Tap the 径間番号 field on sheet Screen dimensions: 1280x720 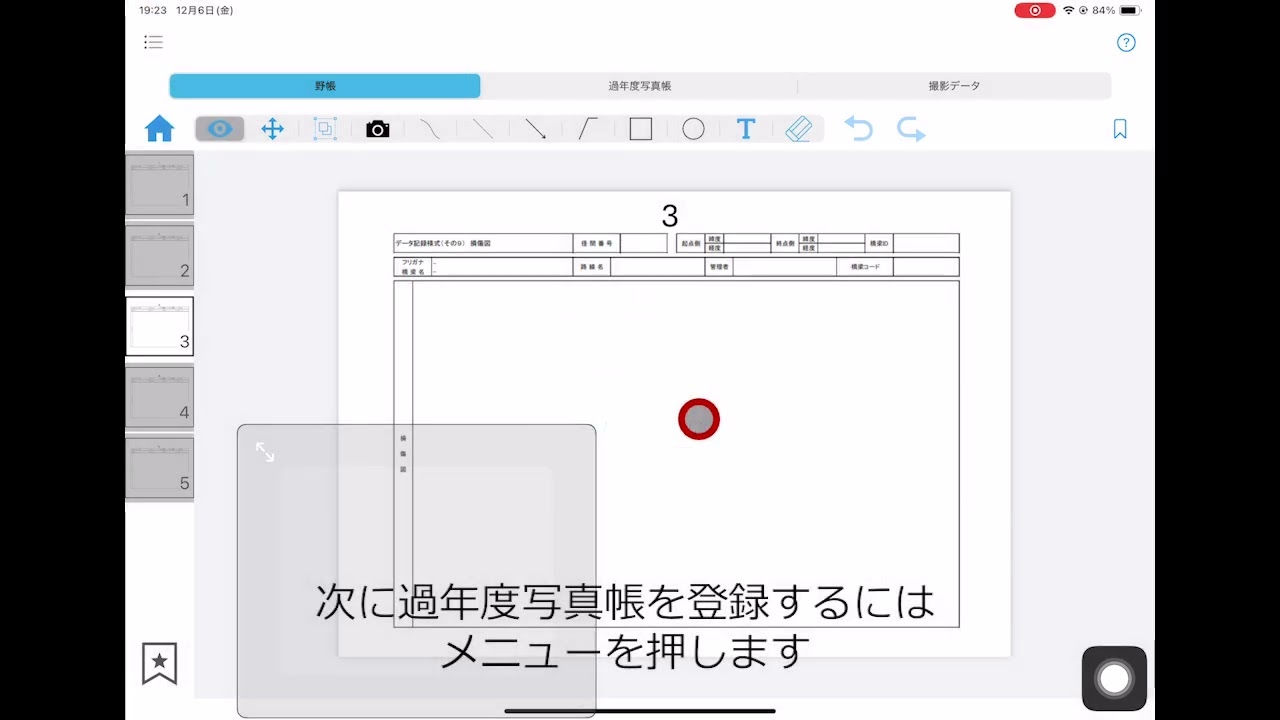pyautogui.click(x=643, y=243)
